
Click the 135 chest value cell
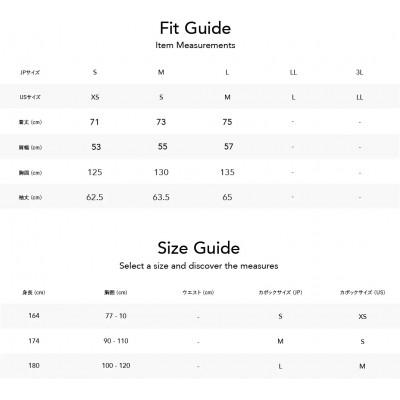pyautogui.click(x=227, y=172)
